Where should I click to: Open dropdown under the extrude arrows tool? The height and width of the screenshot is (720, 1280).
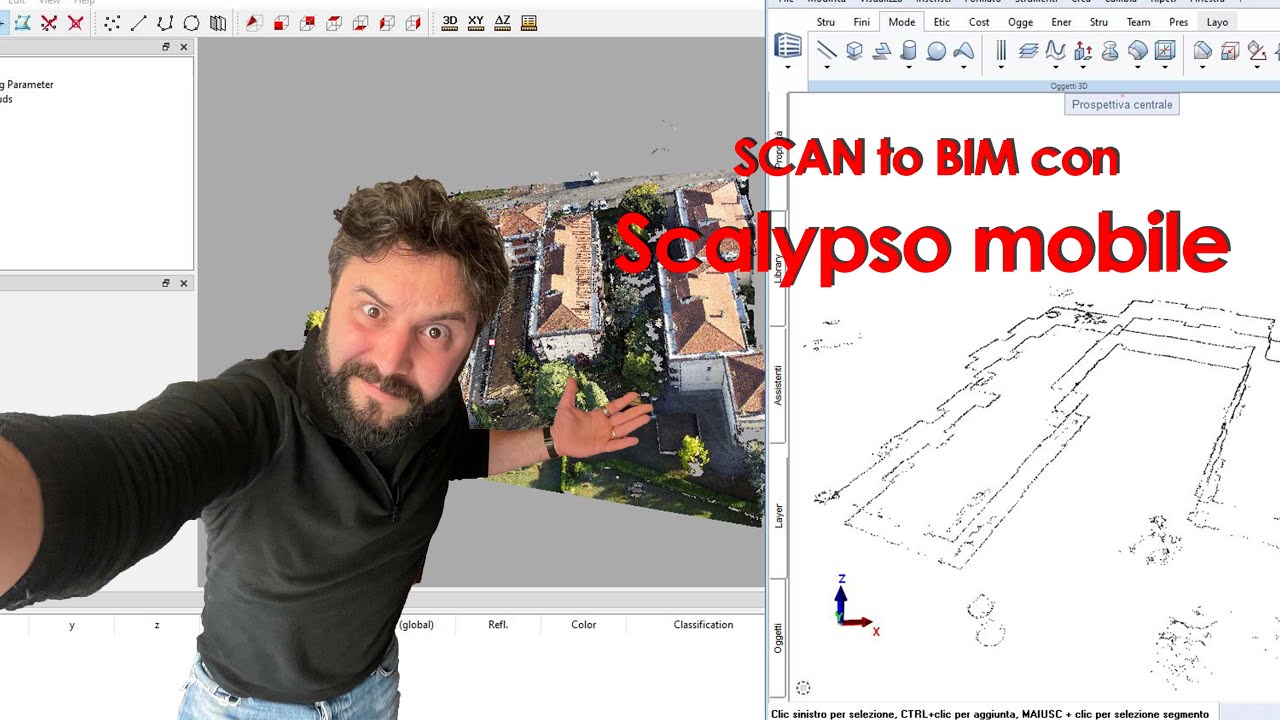tap(1083, 66)
